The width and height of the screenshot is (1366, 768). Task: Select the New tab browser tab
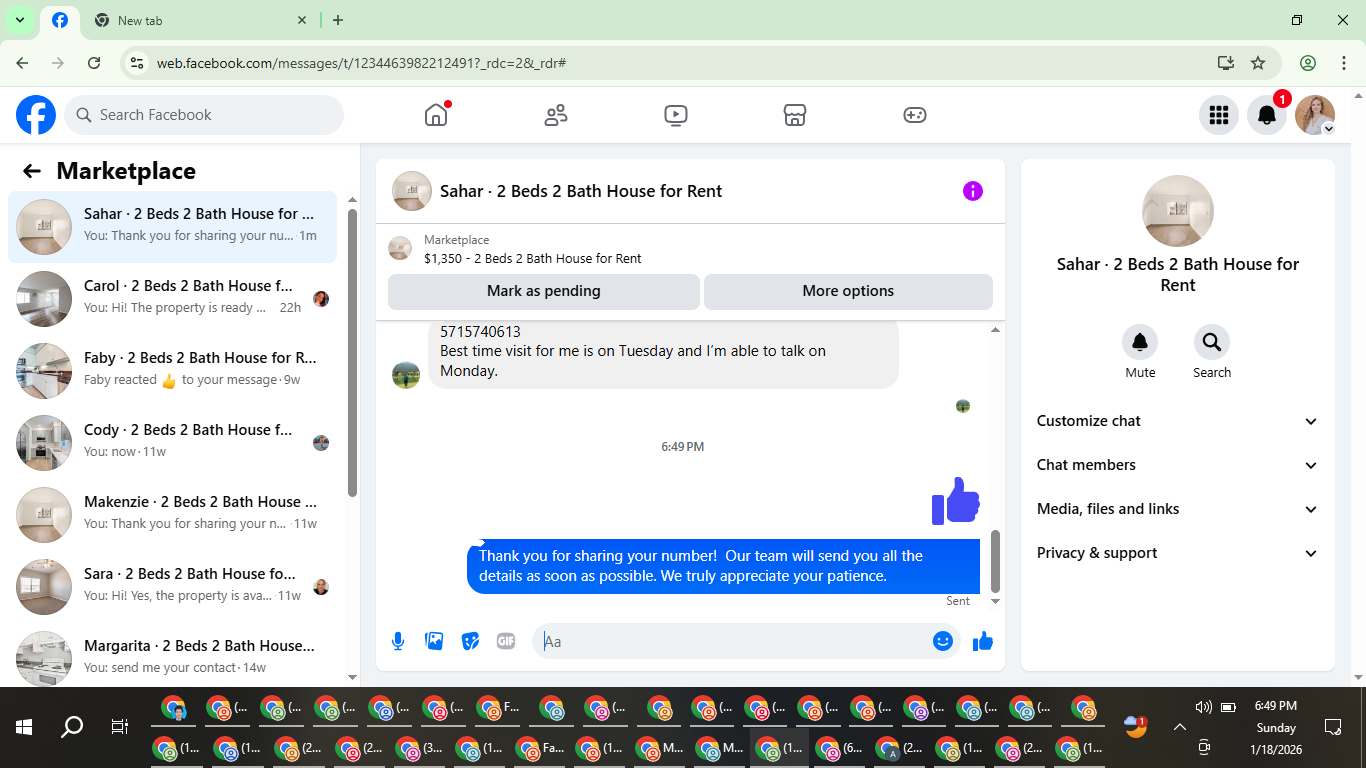tap(201, 20)
